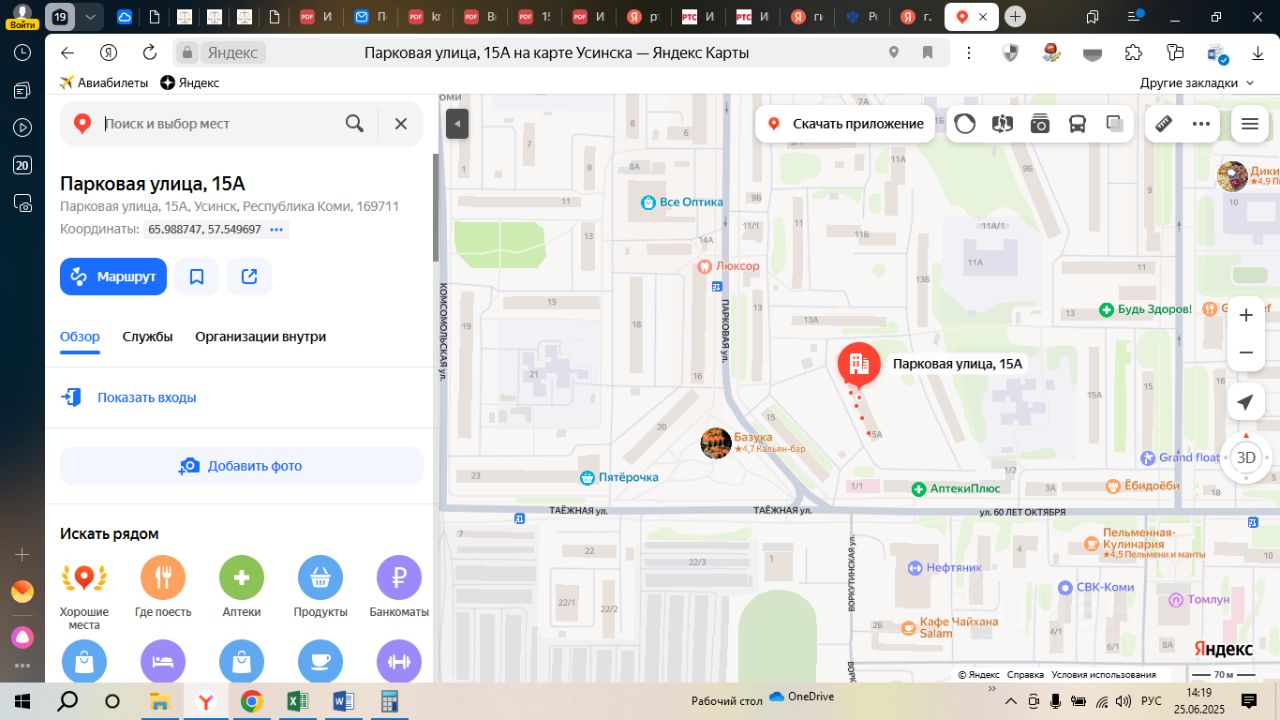The image size is (1280, 720).
Task: Reload the page with refresh button
Action: [150, 53]
